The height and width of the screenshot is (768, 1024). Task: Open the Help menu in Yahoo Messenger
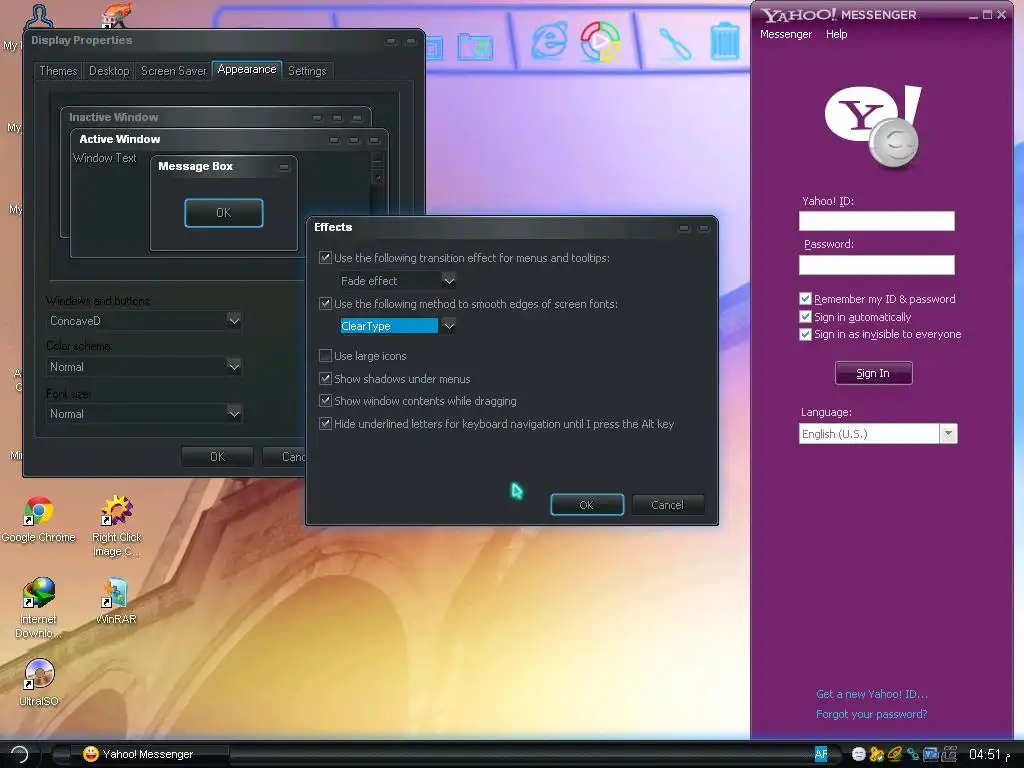(837, 34)
